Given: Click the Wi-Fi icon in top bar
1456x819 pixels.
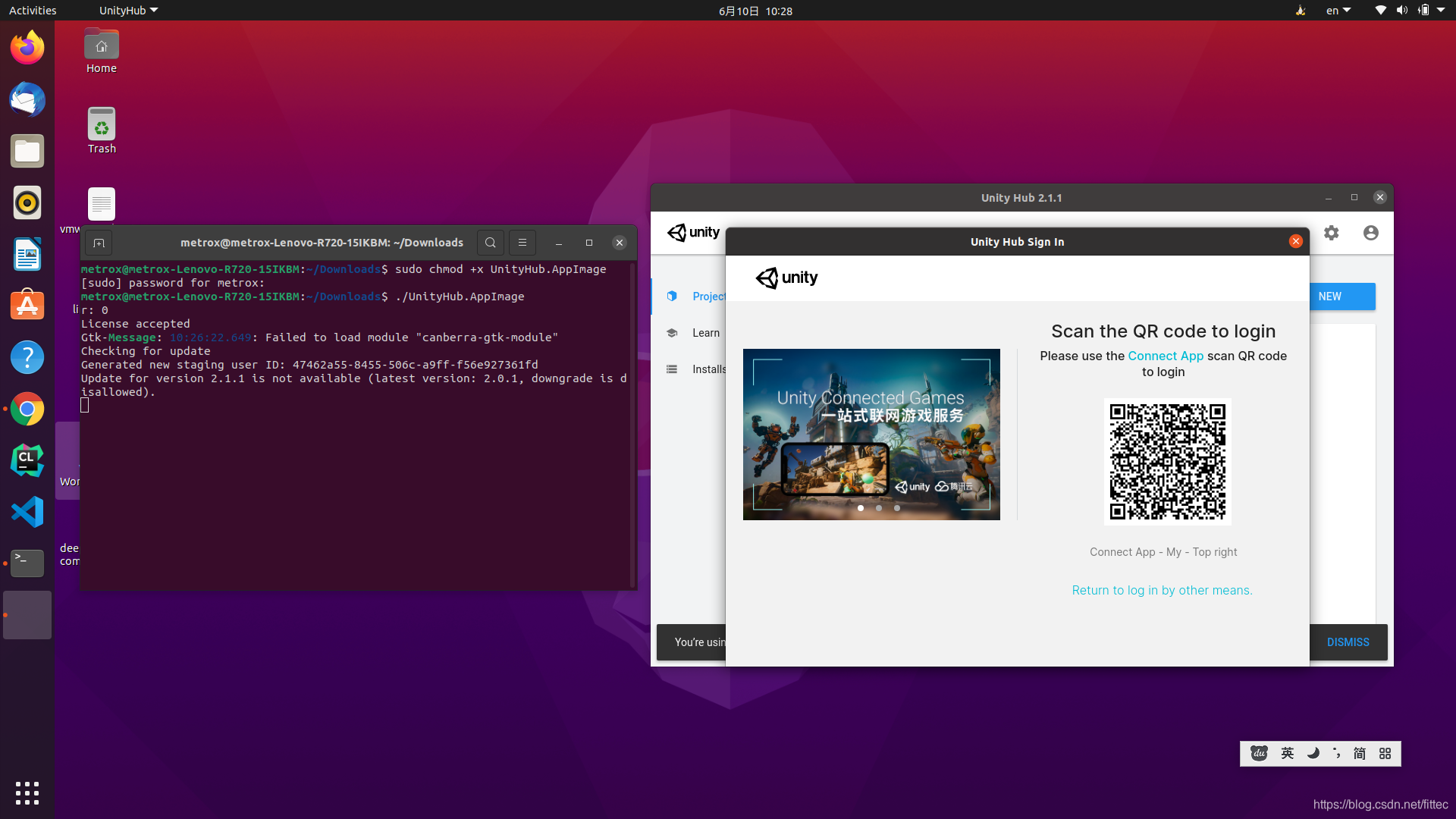Looking at the screenshot, I should 1380,11.
